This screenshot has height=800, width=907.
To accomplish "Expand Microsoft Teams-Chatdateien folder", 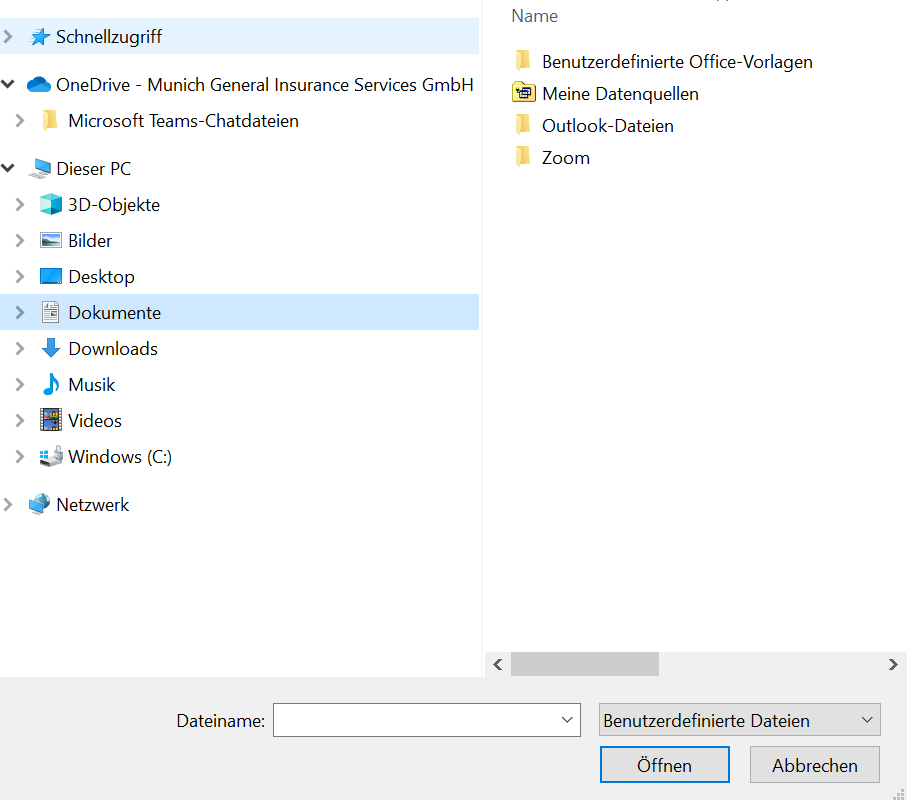I will coord(20,121).
